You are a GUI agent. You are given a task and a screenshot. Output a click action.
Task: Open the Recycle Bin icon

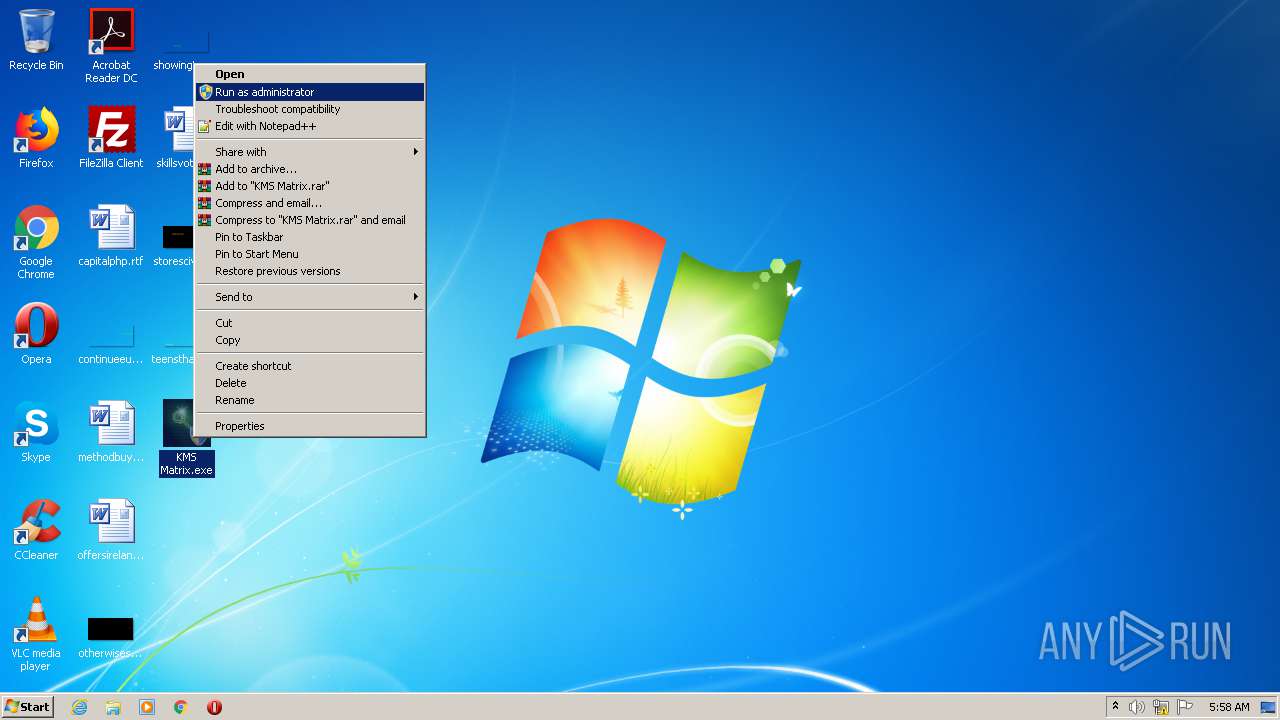click(36, 40)
